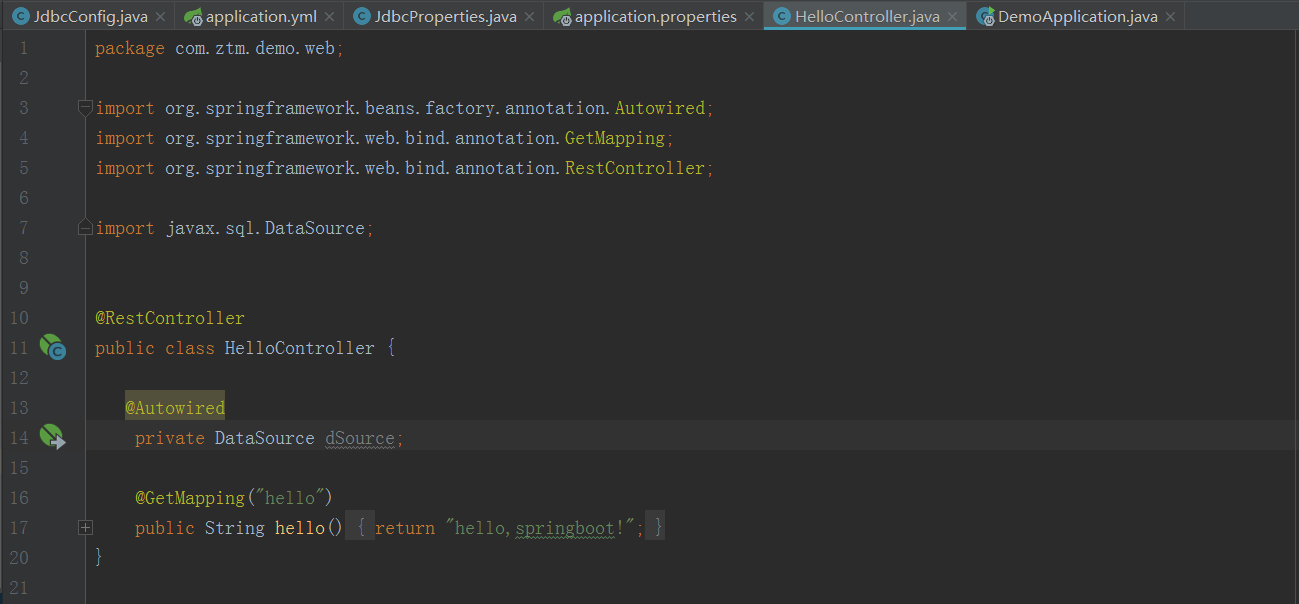Image resolution: width=1299 pixels, height=604 pixels.
Task: Click javax.sql.DataSource import text
Action: [x=265, y=228]
